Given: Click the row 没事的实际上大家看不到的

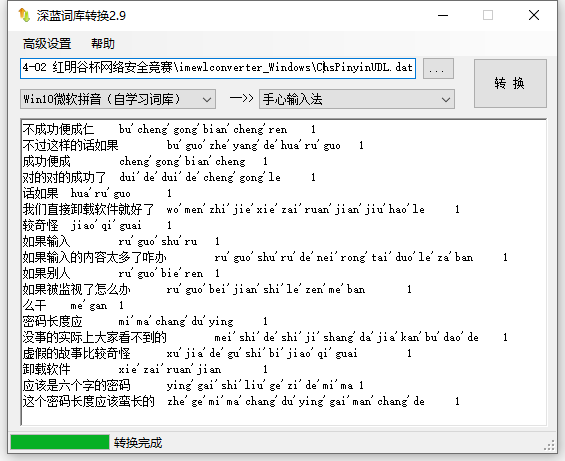Looking at the screenshot, I should [265, 337].
